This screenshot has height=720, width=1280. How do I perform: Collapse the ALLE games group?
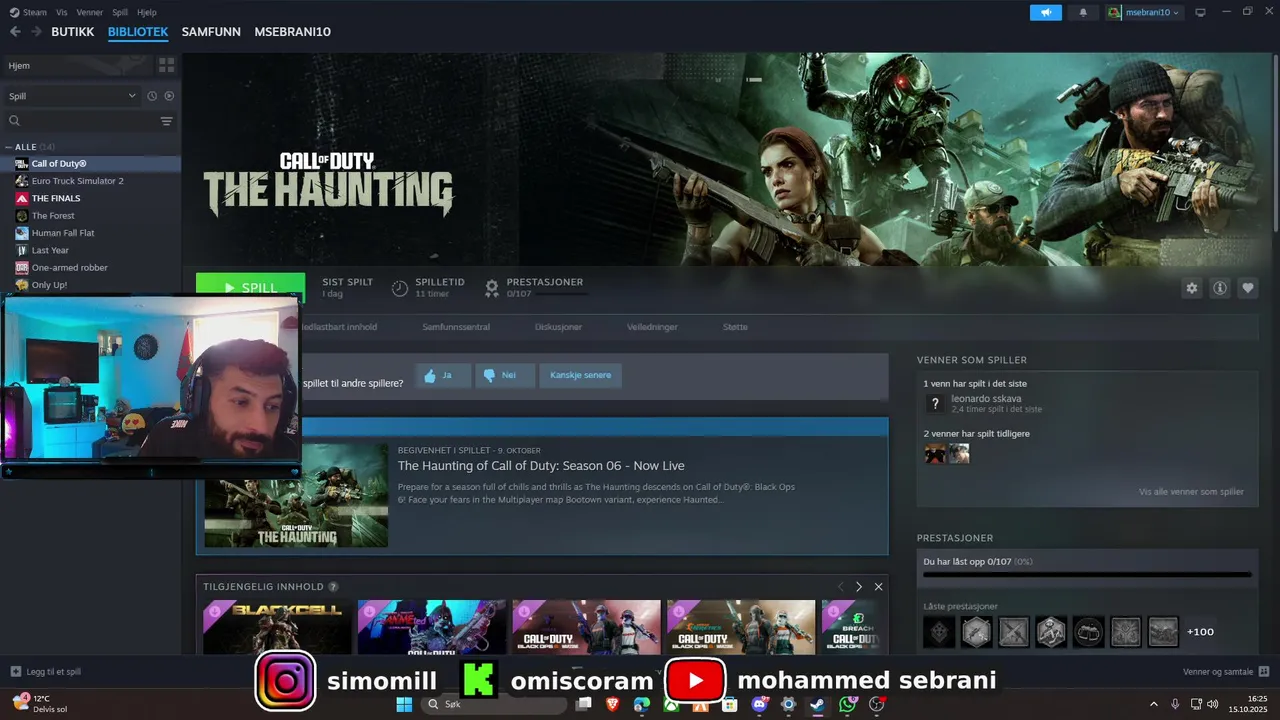pos(8,147)
